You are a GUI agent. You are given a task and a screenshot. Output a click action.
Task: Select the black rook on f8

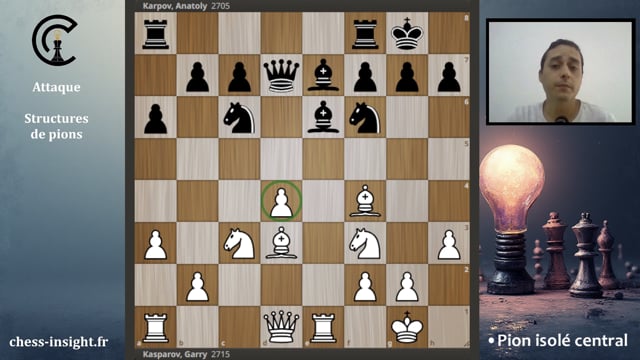[x=365, y=34]
